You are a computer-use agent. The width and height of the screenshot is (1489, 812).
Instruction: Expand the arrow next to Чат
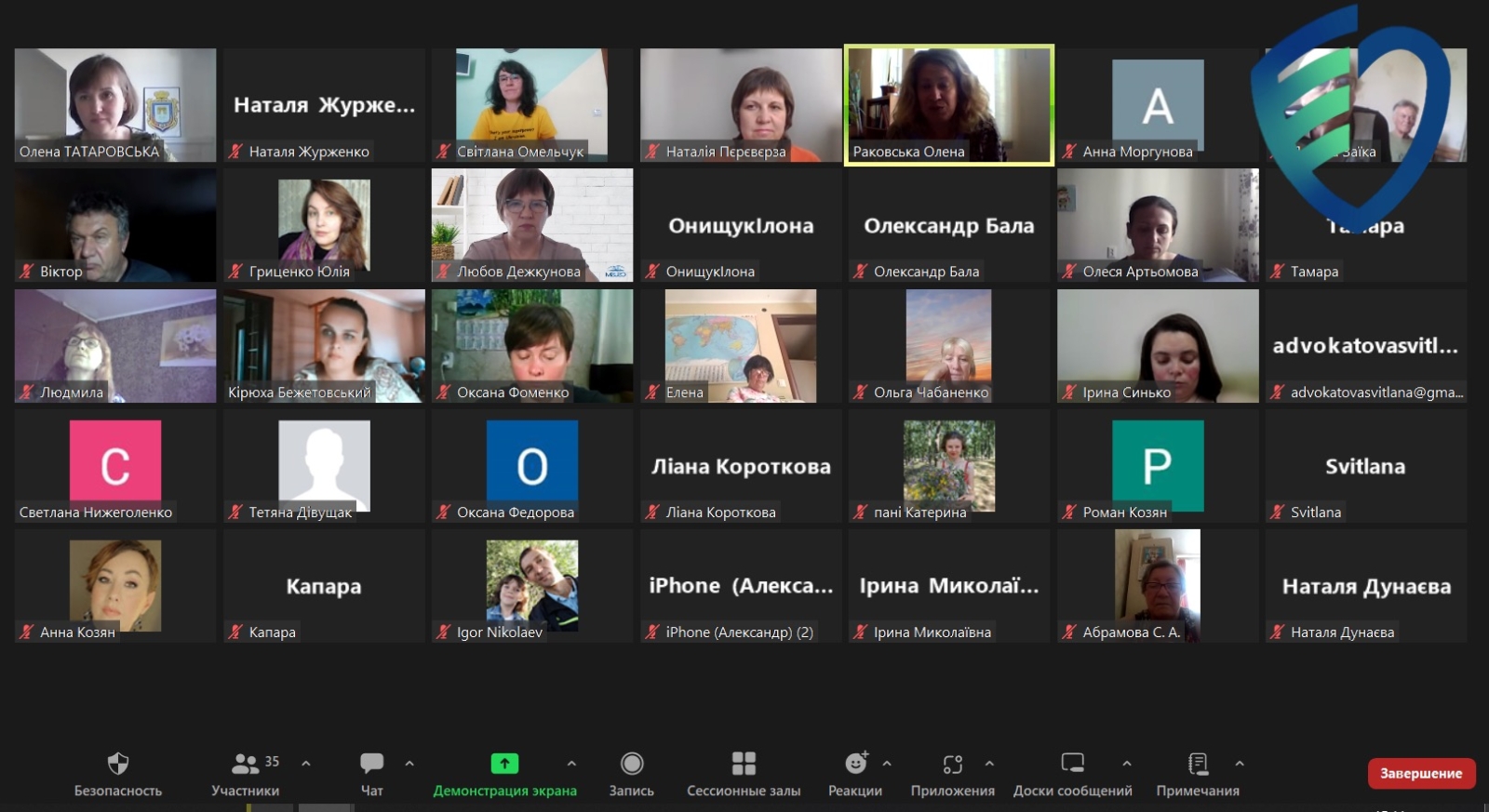(x=409, y=764)
